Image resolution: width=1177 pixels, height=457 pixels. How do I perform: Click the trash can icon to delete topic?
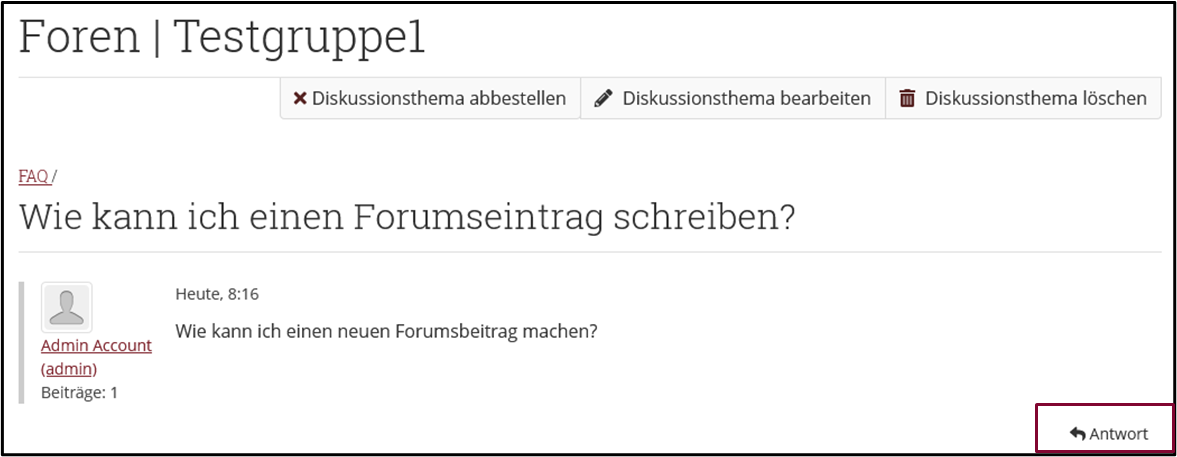[907, 99]
